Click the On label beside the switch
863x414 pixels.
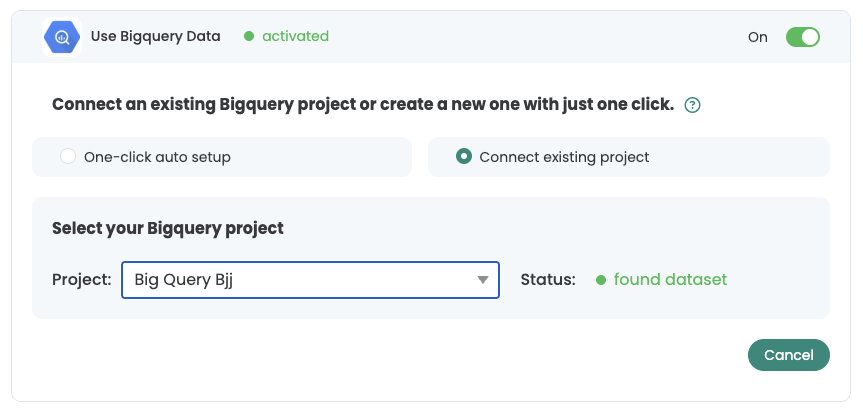[757, 37]
